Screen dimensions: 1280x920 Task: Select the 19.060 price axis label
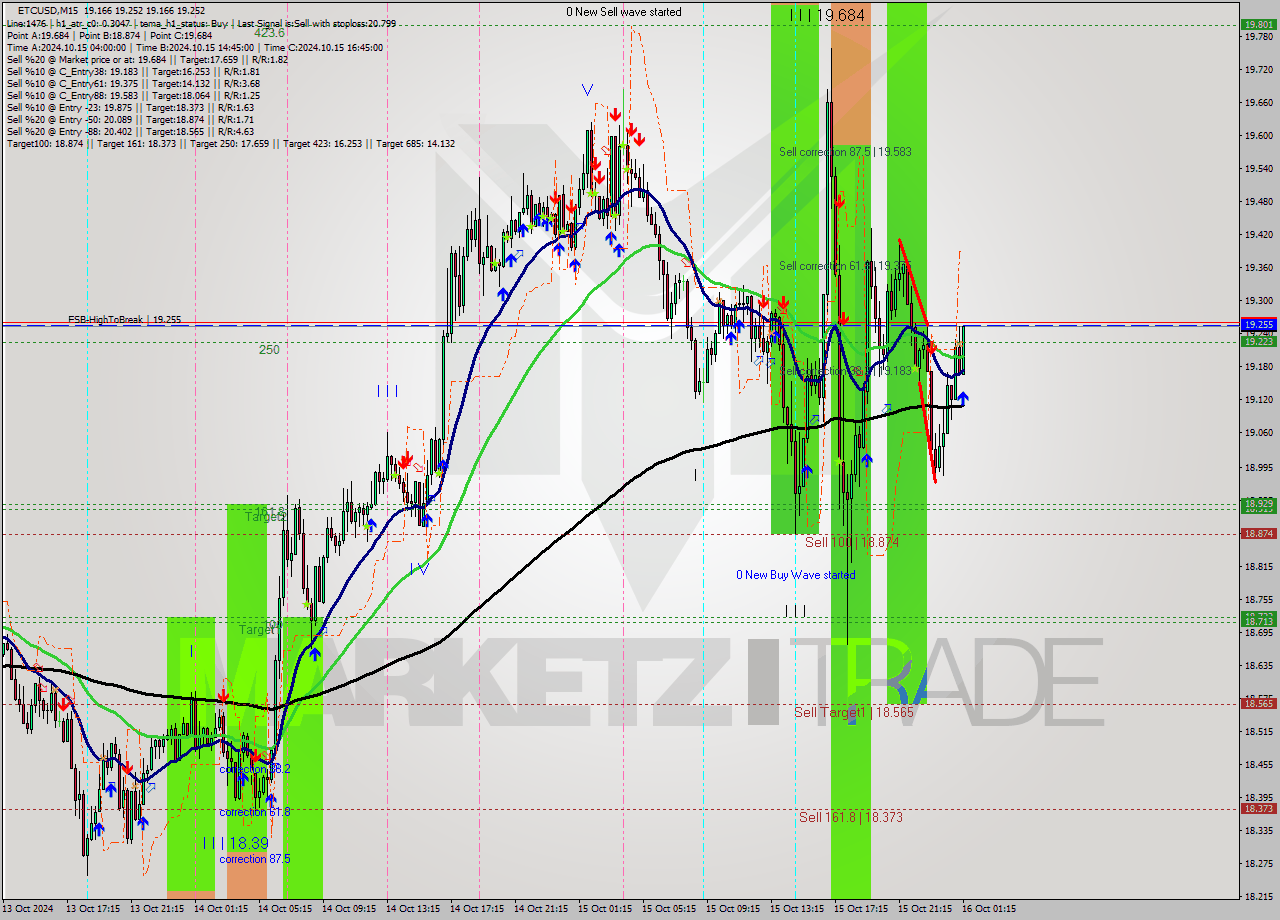click(x=1257, y=433)
